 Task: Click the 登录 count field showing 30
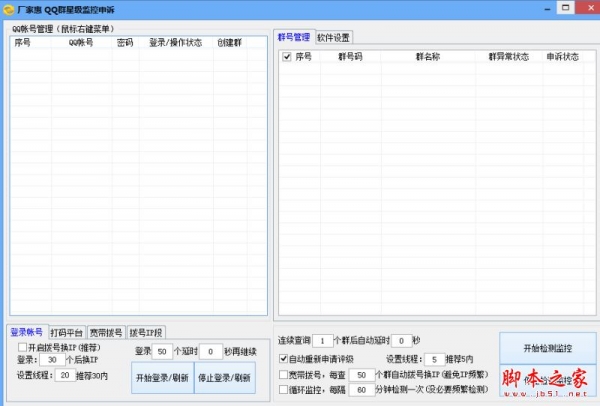pyautogui.click(x=52, y=360)
